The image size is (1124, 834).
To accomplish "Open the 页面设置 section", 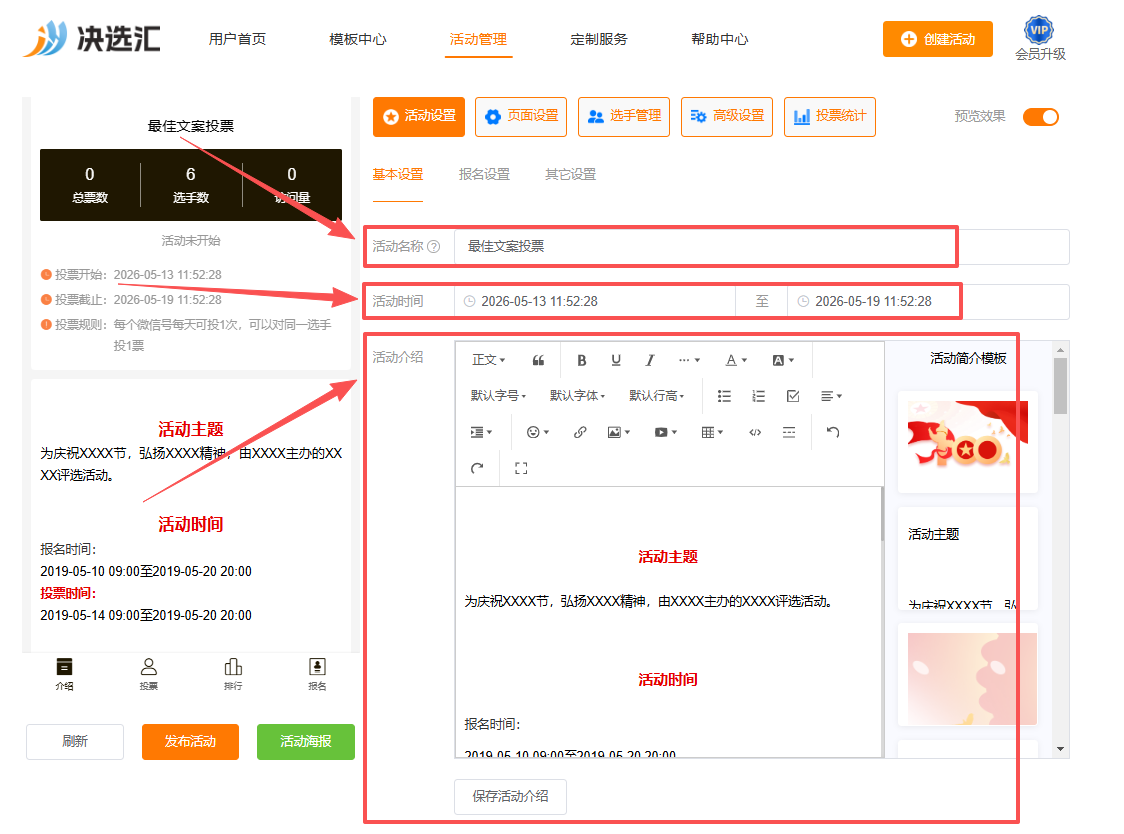I will click(521, 116).
